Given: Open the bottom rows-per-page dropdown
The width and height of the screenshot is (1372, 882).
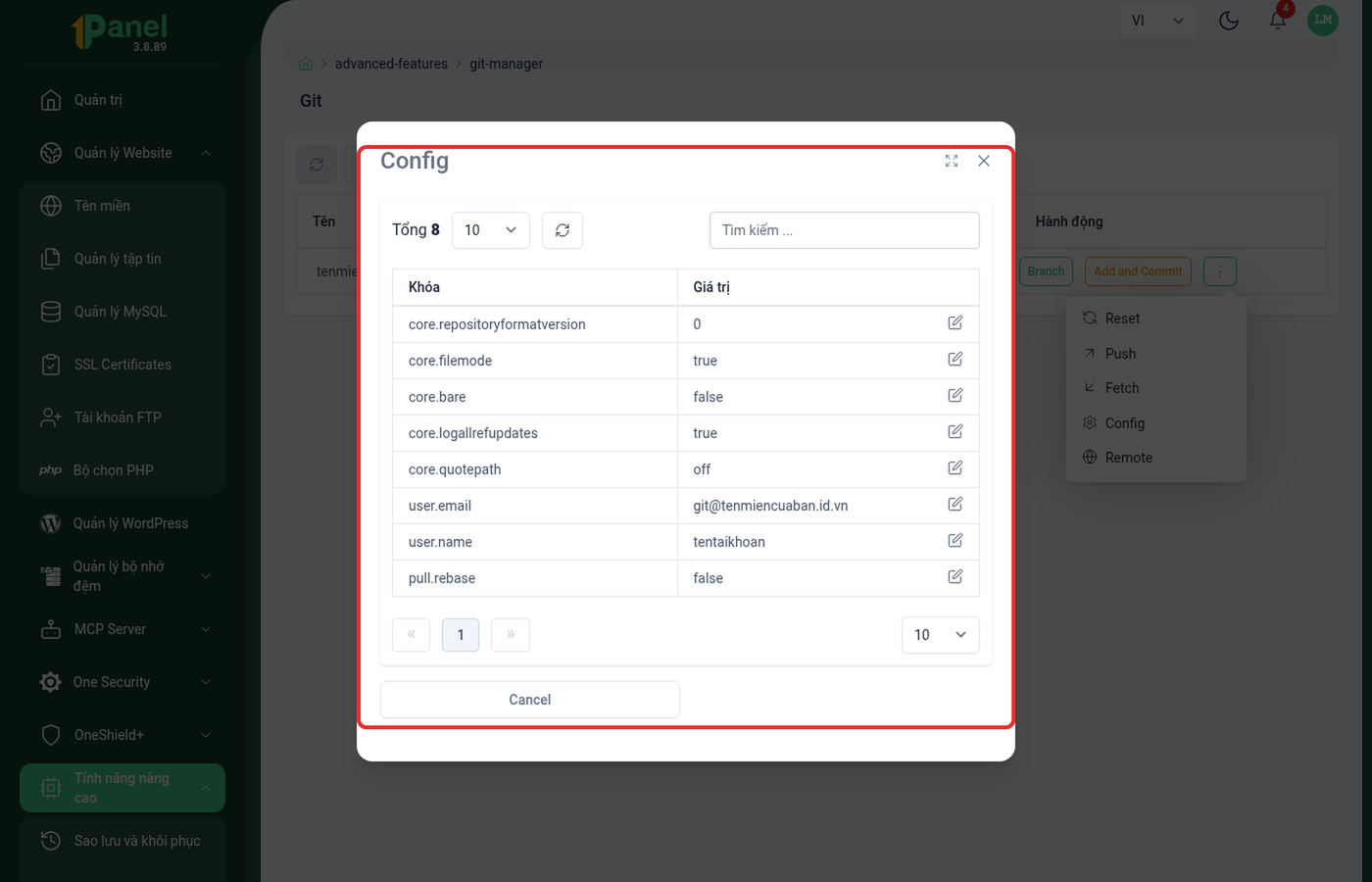Looking at the screenshot, I should click(x=940, y=635).
